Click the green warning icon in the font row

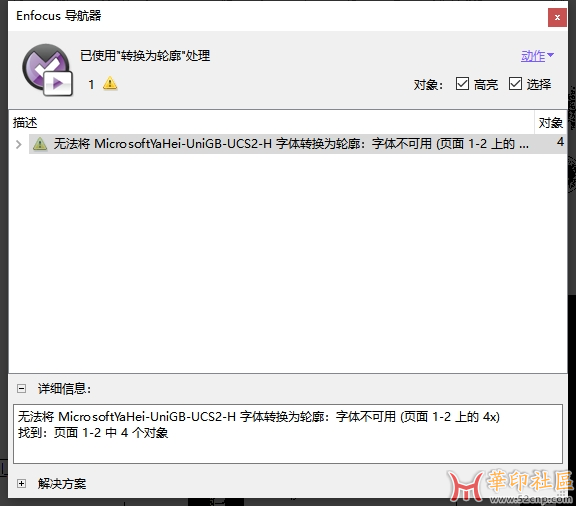pos(40,144)
